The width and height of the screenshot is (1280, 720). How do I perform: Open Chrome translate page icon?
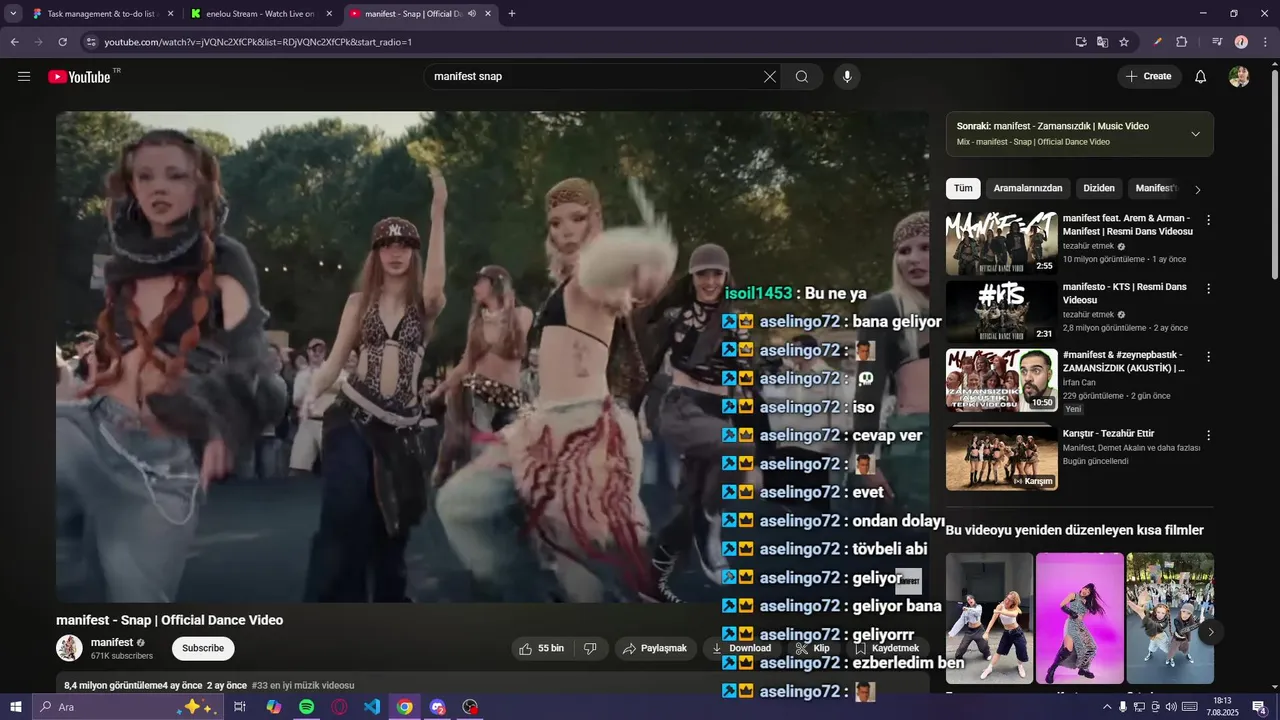point(1102,42)
